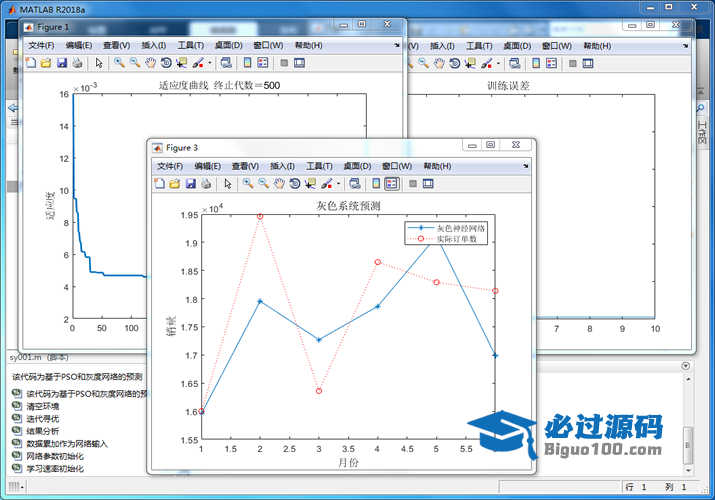
Task: Select Rotate 3D tool in Figure 3
Action: 295,184
